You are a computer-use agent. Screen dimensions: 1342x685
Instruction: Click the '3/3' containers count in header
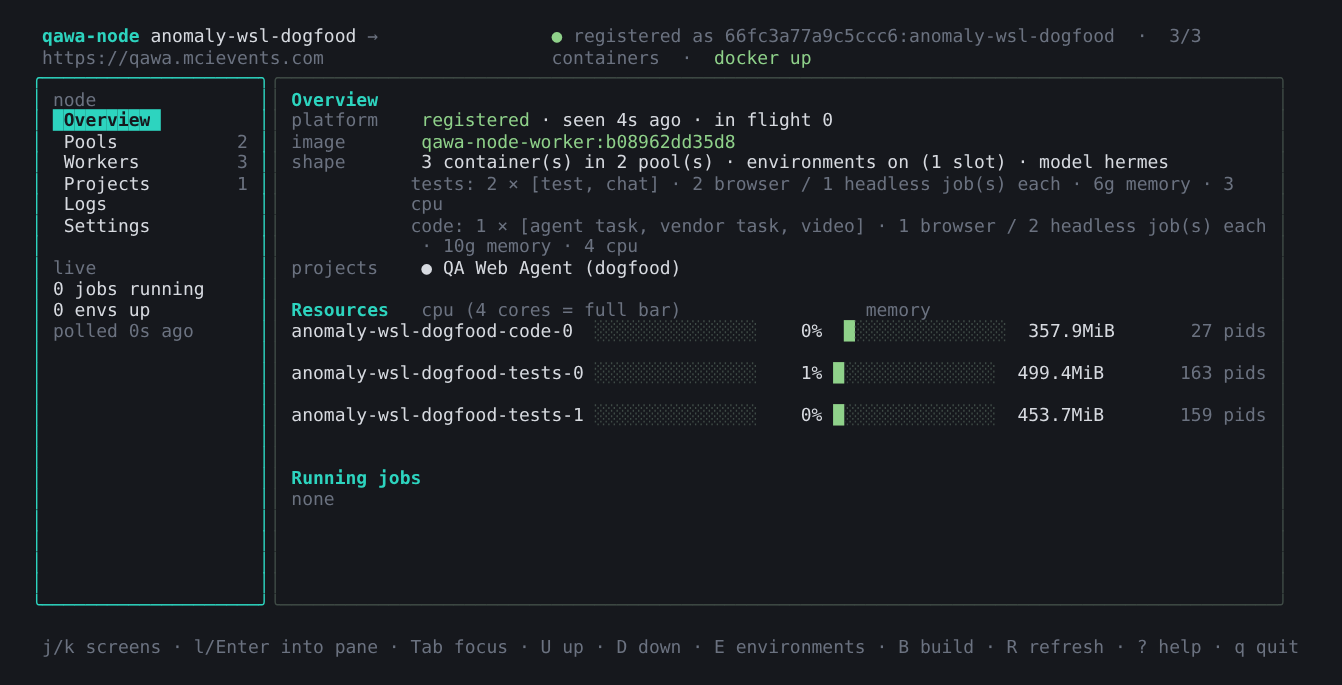[1185, 37]
